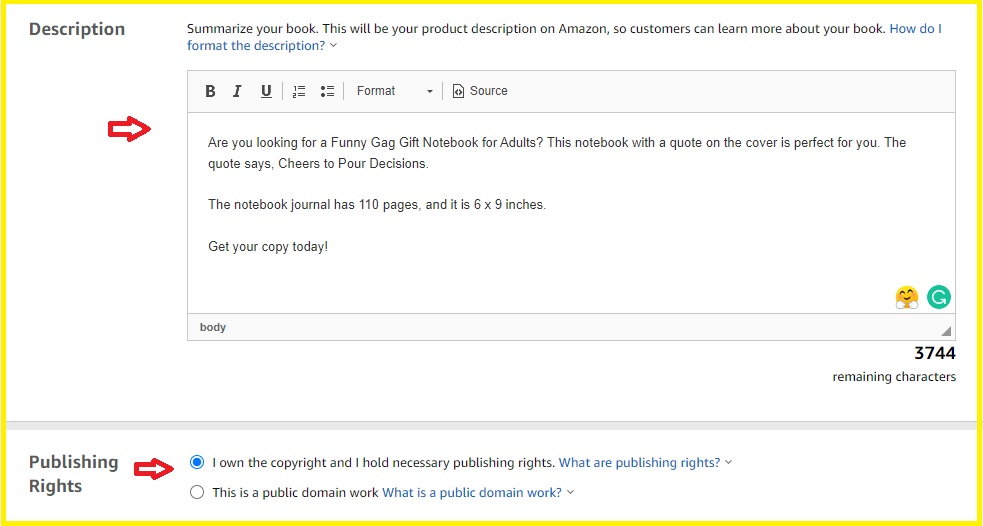This screenshot has height=526, width=983.
Task: Insert a bulleted list in the description
Action: pyautogui.click(x=327, y=92)
